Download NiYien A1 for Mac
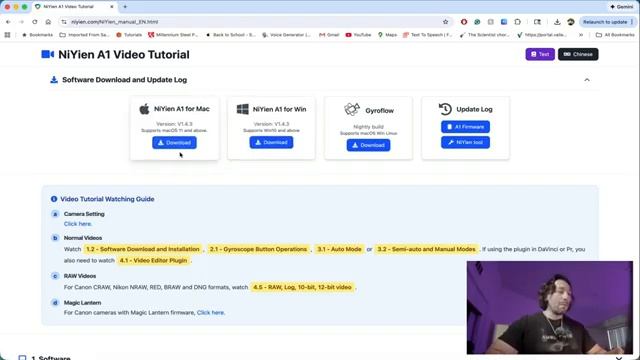 pyautogui.click(x=174, y=142)
